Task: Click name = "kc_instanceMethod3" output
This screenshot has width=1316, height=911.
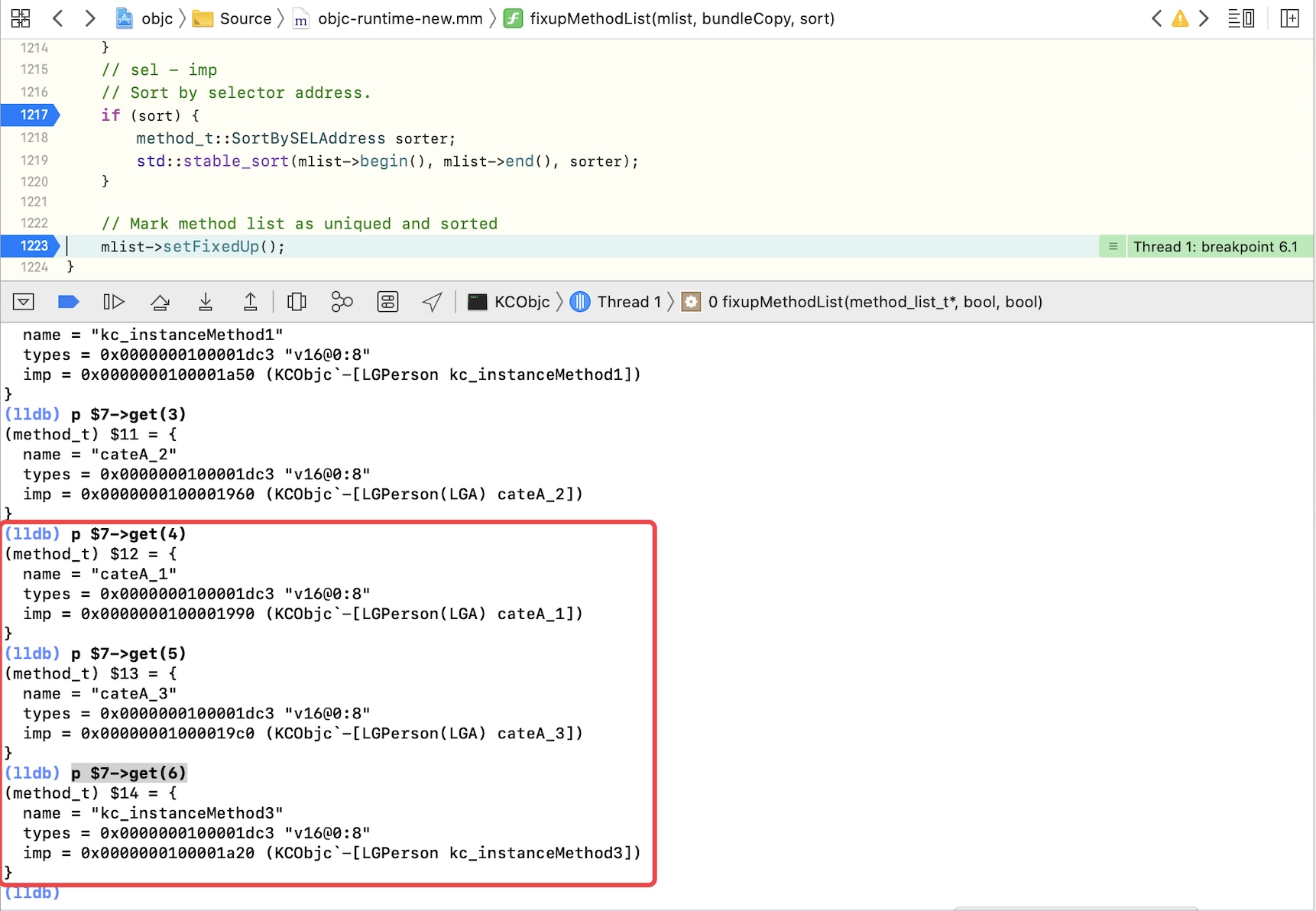Action: pos(153,813)
